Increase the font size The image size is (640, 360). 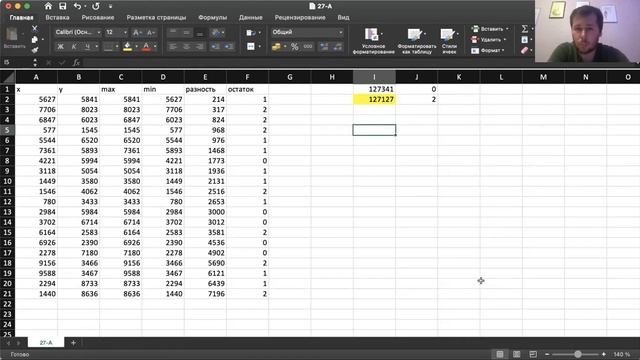click(x=137, y=32)
